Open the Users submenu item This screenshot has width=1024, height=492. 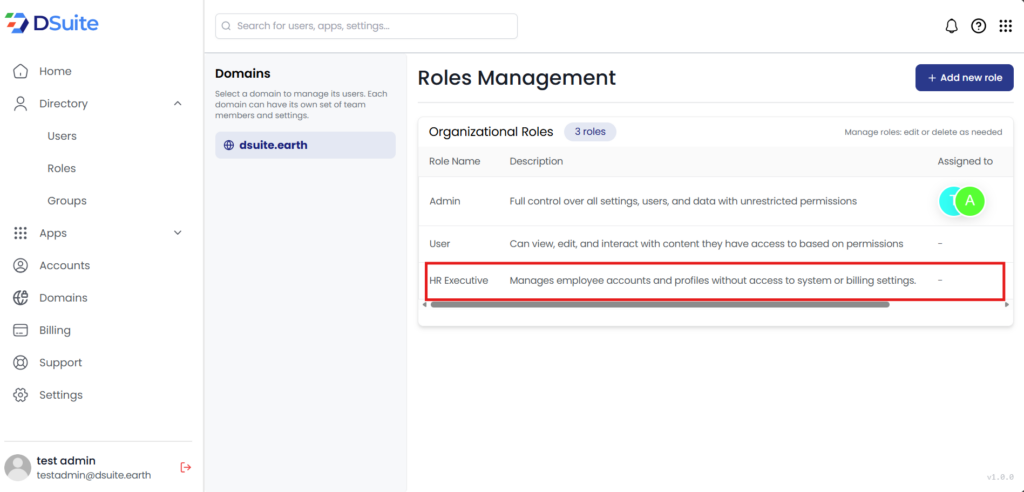pos(62,136)
